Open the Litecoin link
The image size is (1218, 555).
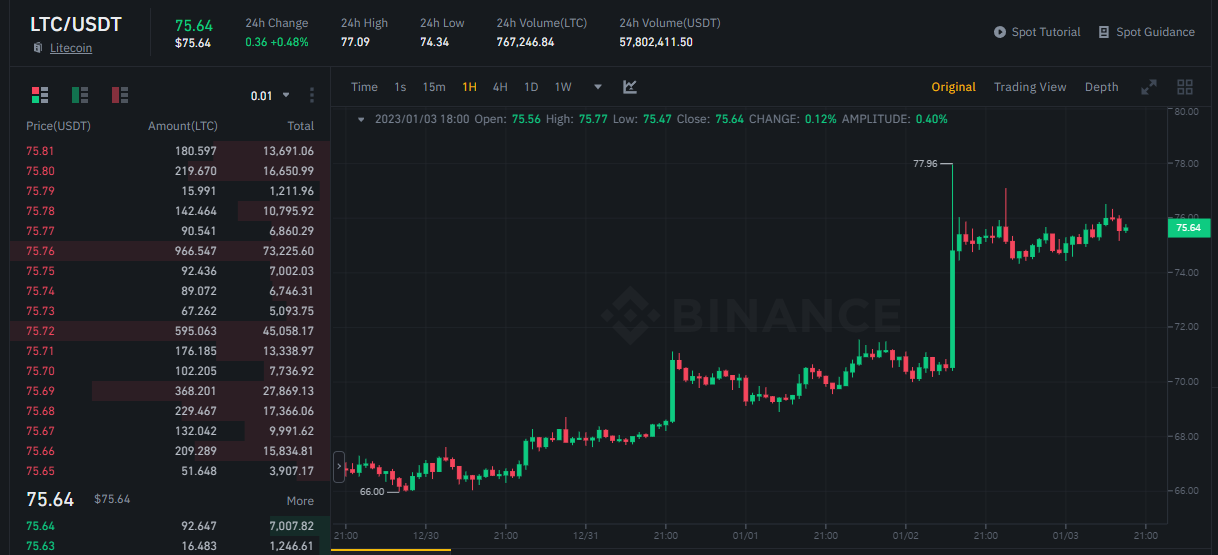click(71, 47)
